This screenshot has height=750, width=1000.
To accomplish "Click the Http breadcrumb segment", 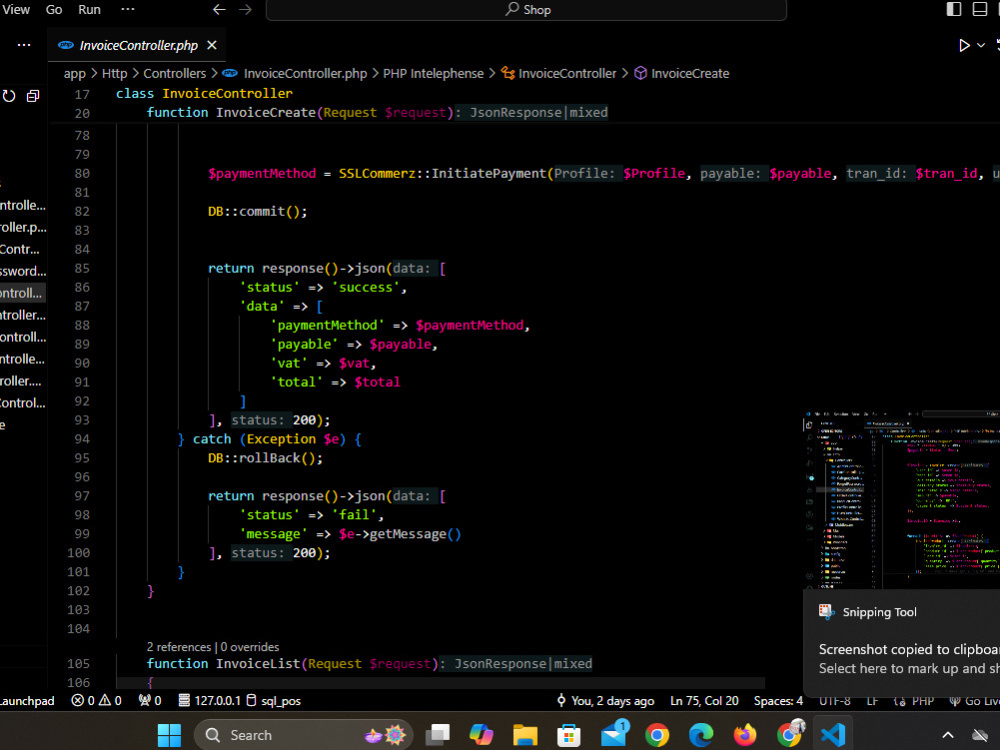I will click(x=115, y=73).
